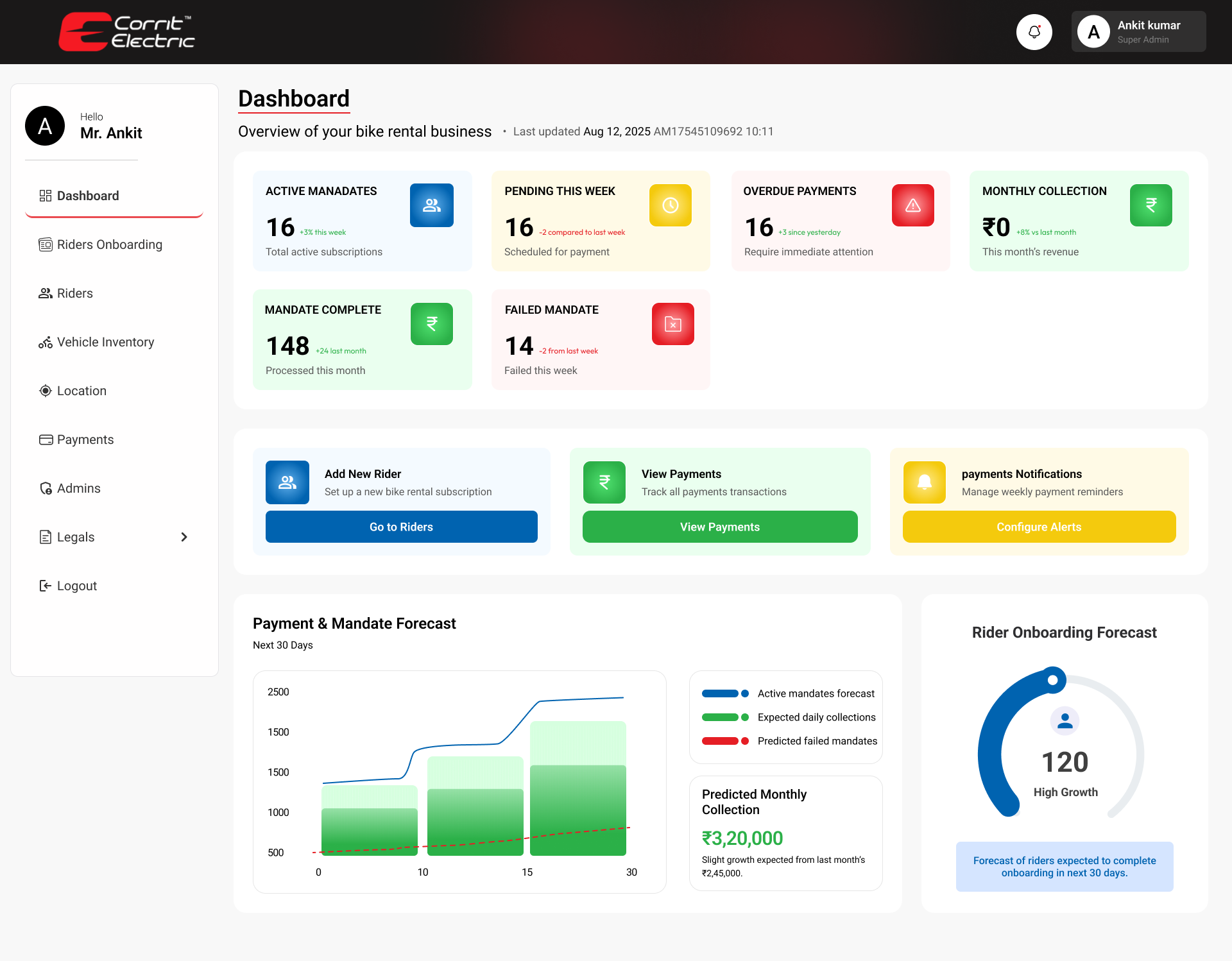This screenshot has height=961, width=1232.
Task: Click the Admins shield icon
Action: 46,488
